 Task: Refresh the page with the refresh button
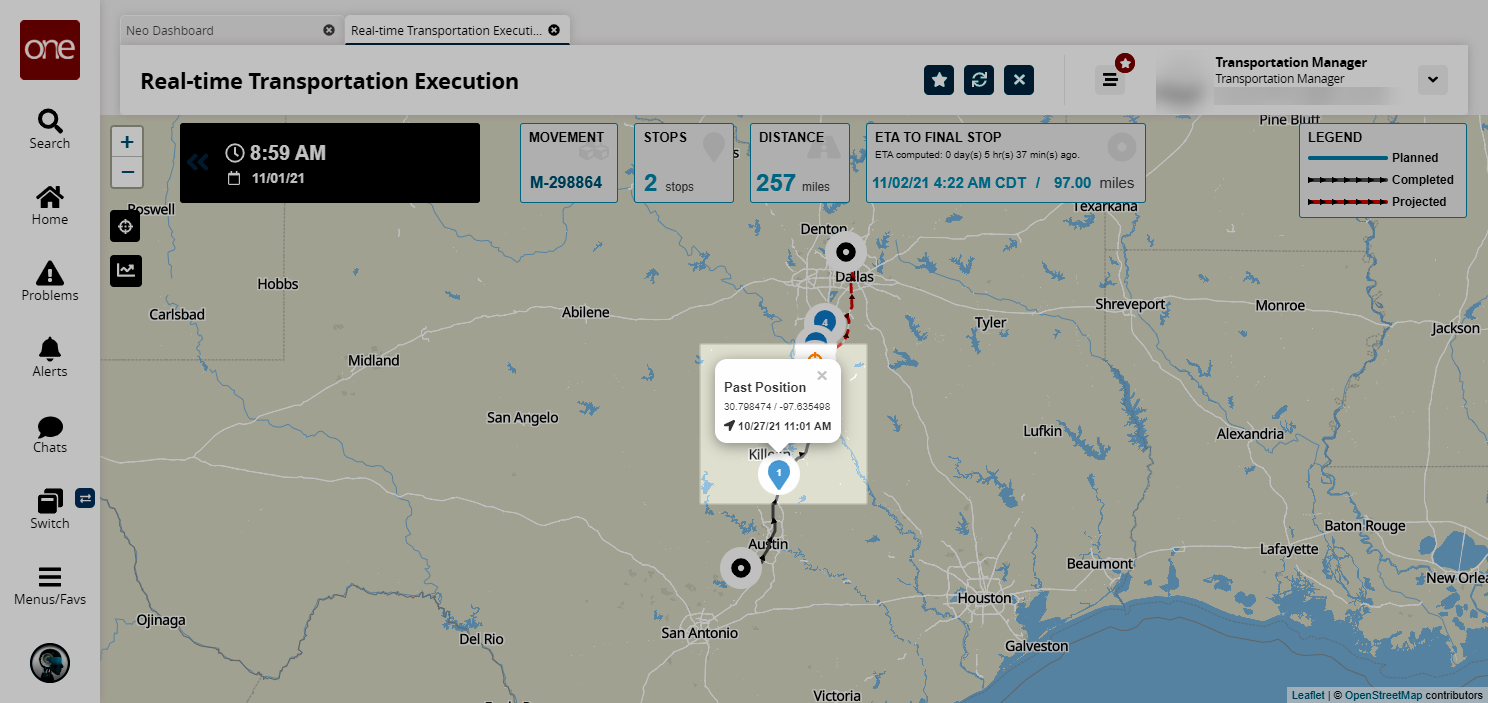click(x=979, y=80)
